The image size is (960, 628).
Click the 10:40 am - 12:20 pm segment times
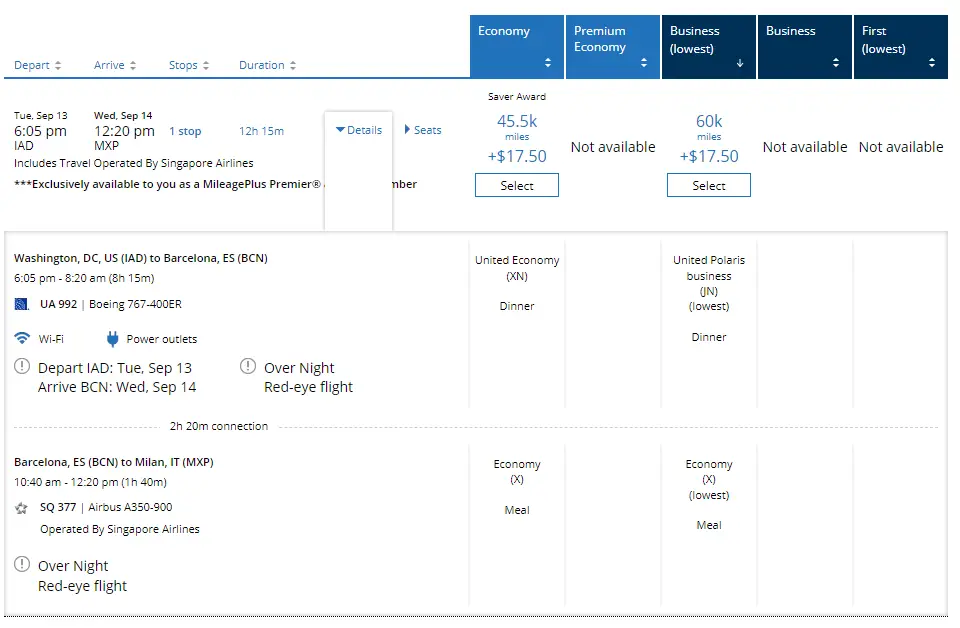pos(91,482)
